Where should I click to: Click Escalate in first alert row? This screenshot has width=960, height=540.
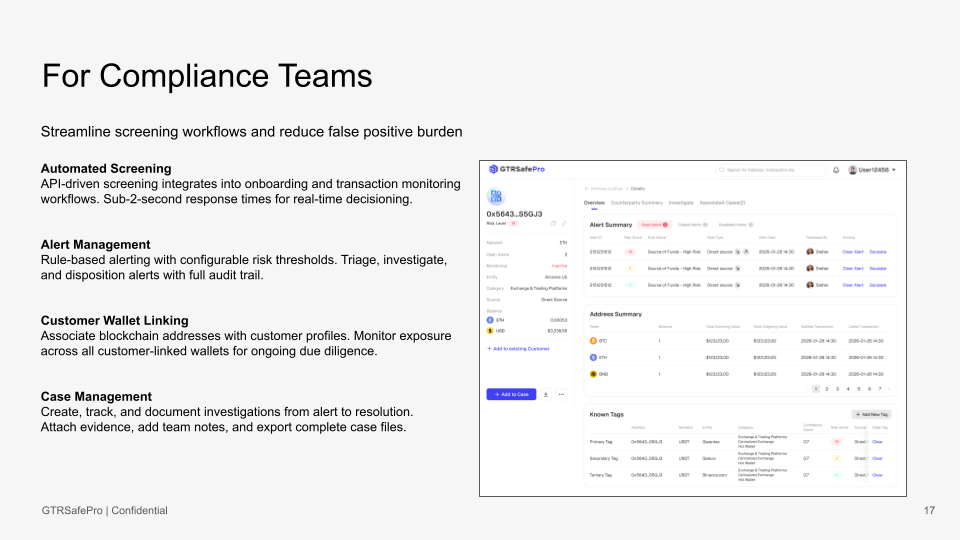coord(878,252)
